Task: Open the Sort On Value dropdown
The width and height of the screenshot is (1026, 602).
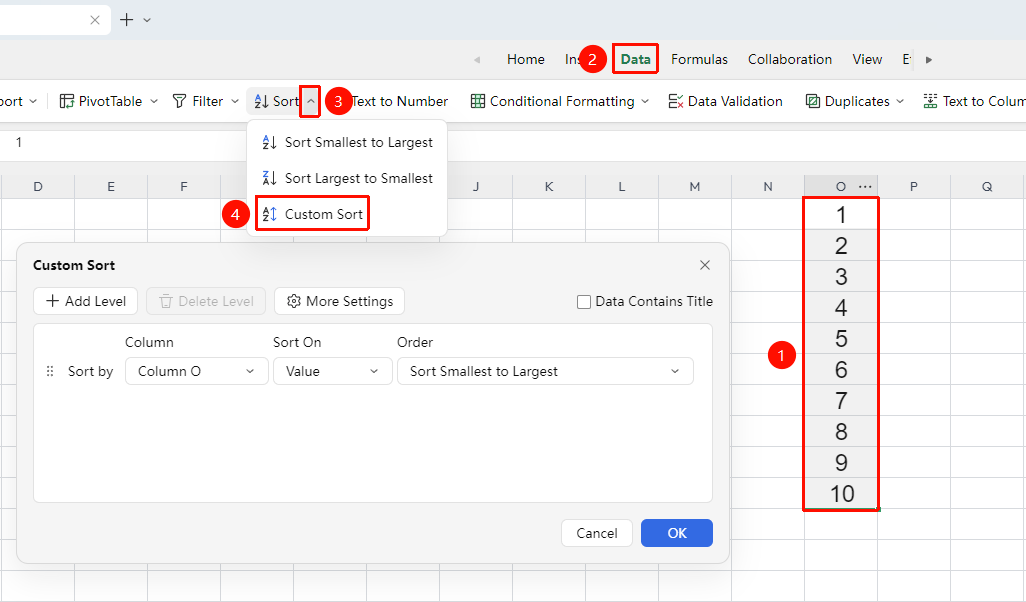Action: coord(332,371)
